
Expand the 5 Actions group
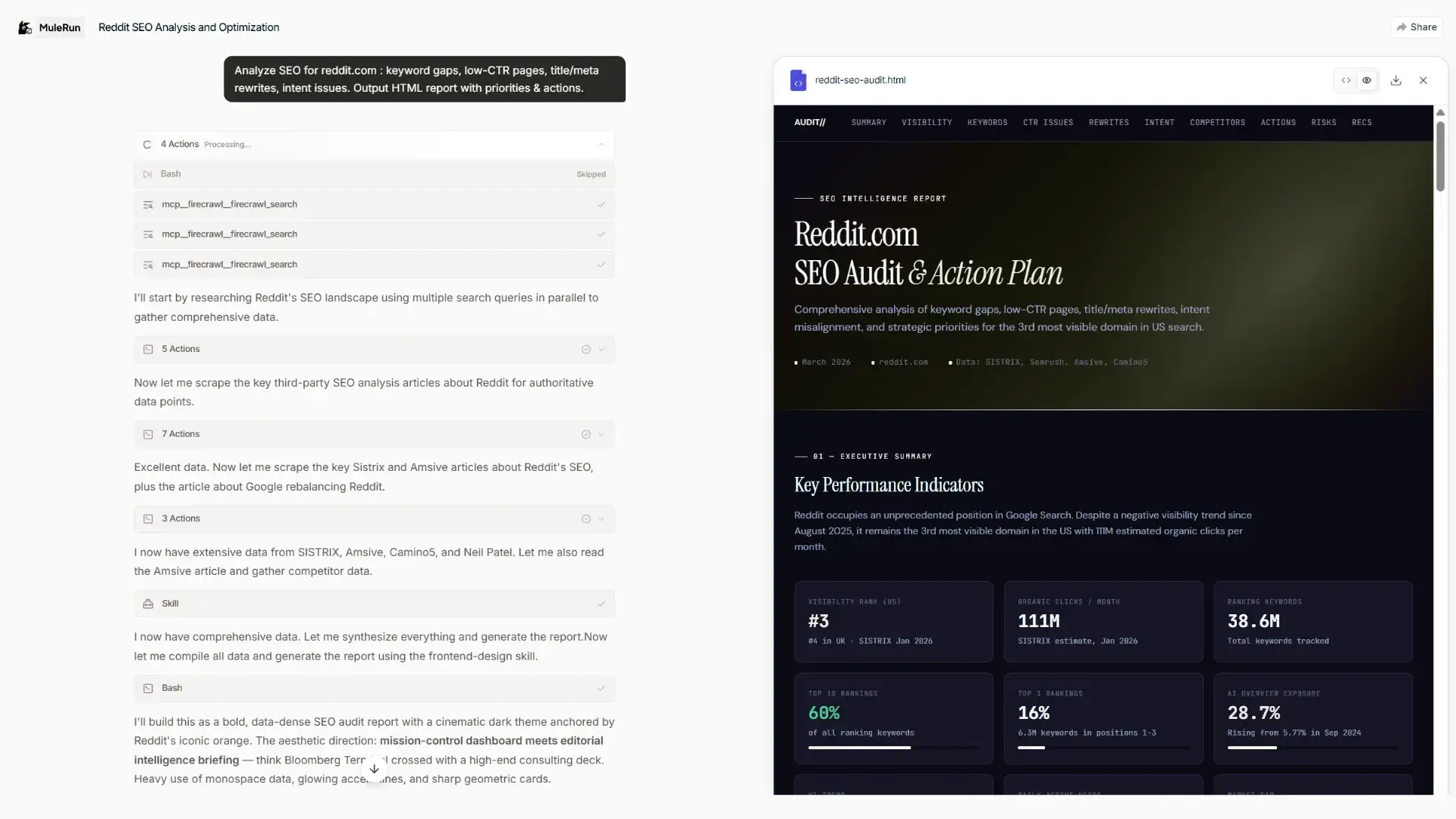pos(601,350)
